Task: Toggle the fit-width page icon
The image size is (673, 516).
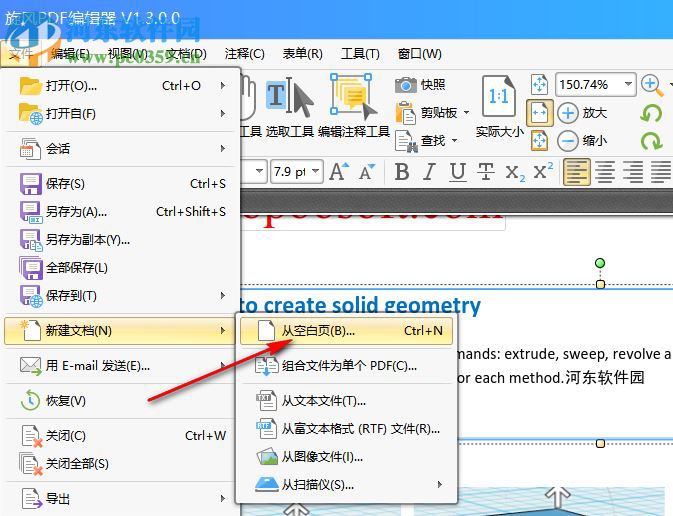Action: [x=540, y=113]
